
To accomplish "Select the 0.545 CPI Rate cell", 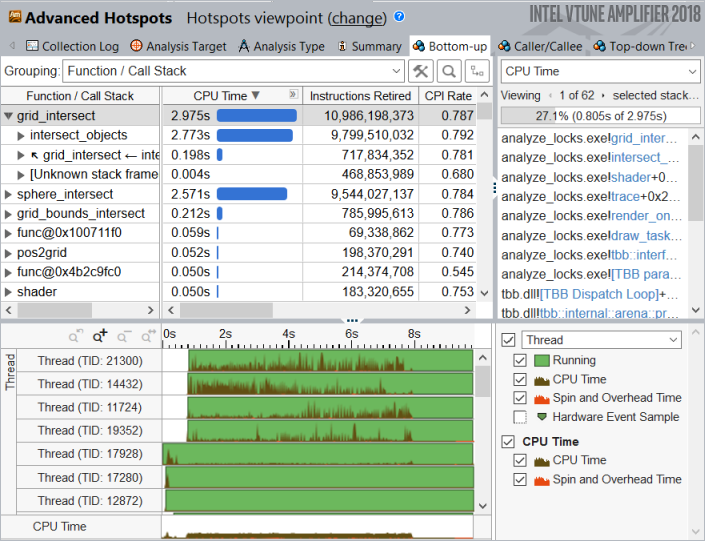I will click(x=447, y=272).
